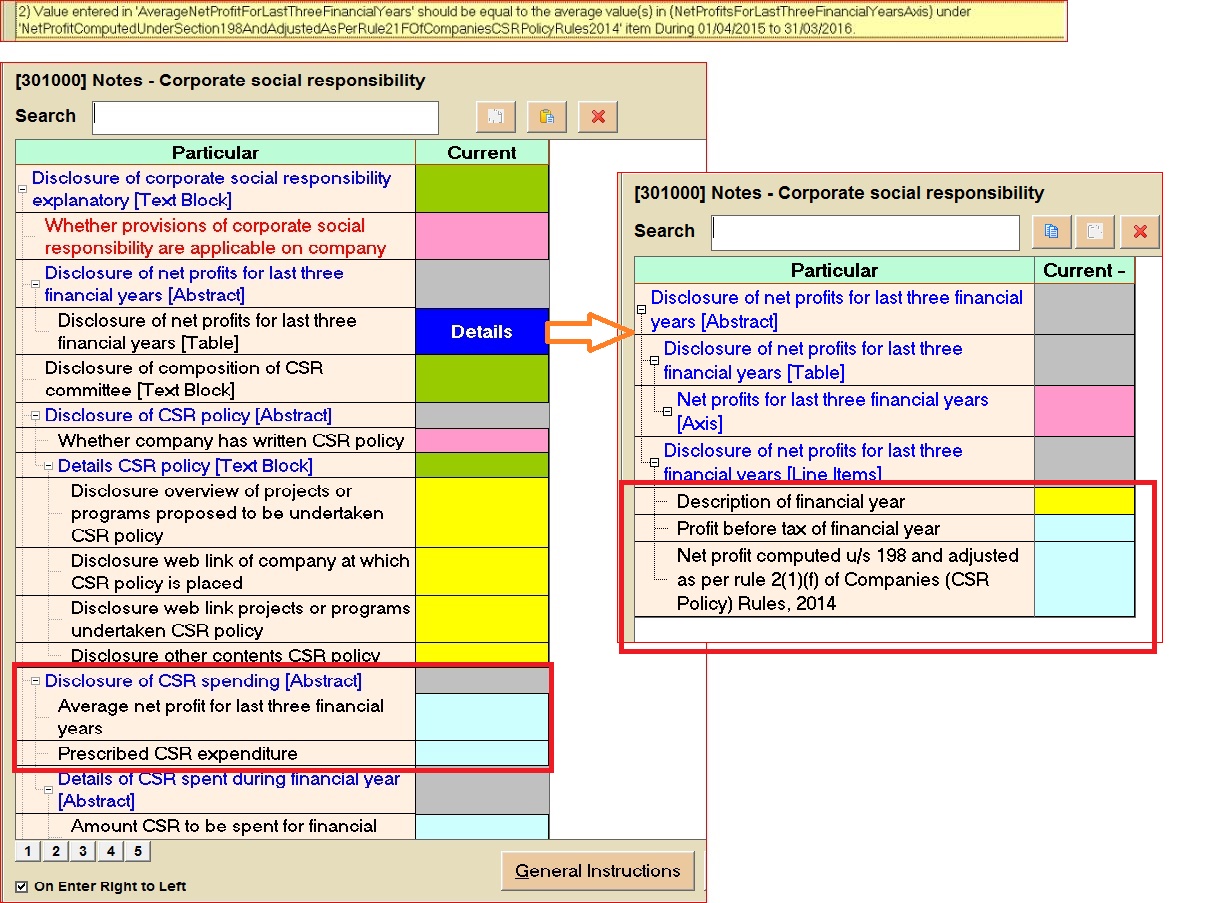The width and height of the screenshot is (1218, 903).
Task: Click the red X icon in the right detail panel
Action: pos(1140,232)
